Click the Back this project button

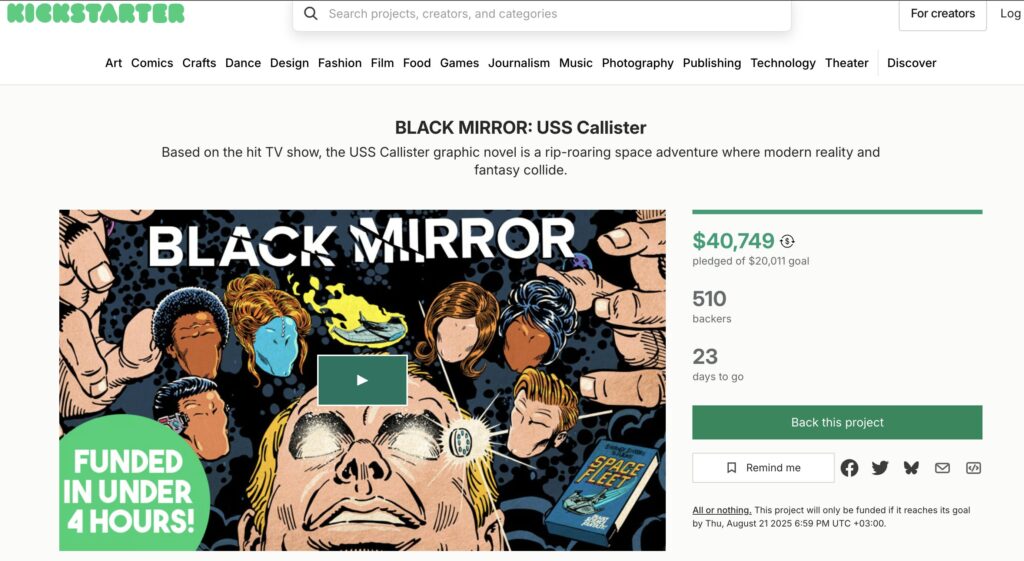[837, 422]
